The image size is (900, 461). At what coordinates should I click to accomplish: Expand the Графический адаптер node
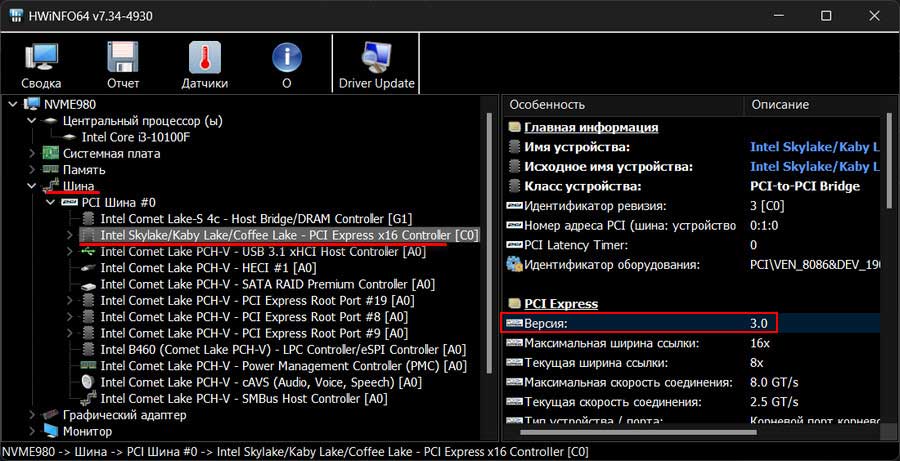click(x=32, y=414)
